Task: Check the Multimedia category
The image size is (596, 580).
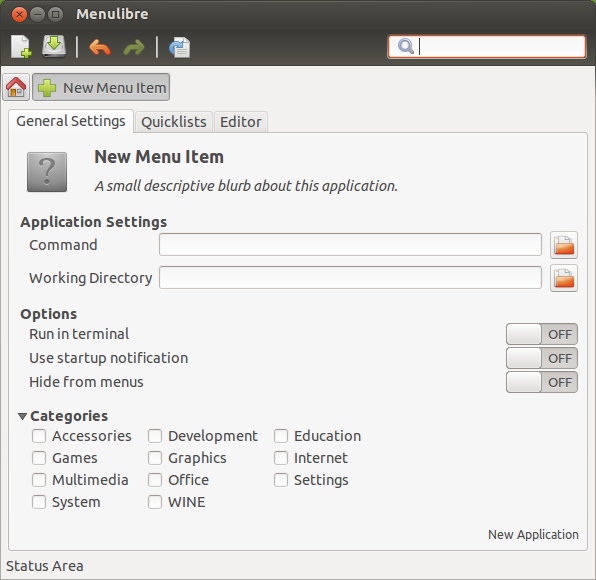Action: (x=39, y=480)
